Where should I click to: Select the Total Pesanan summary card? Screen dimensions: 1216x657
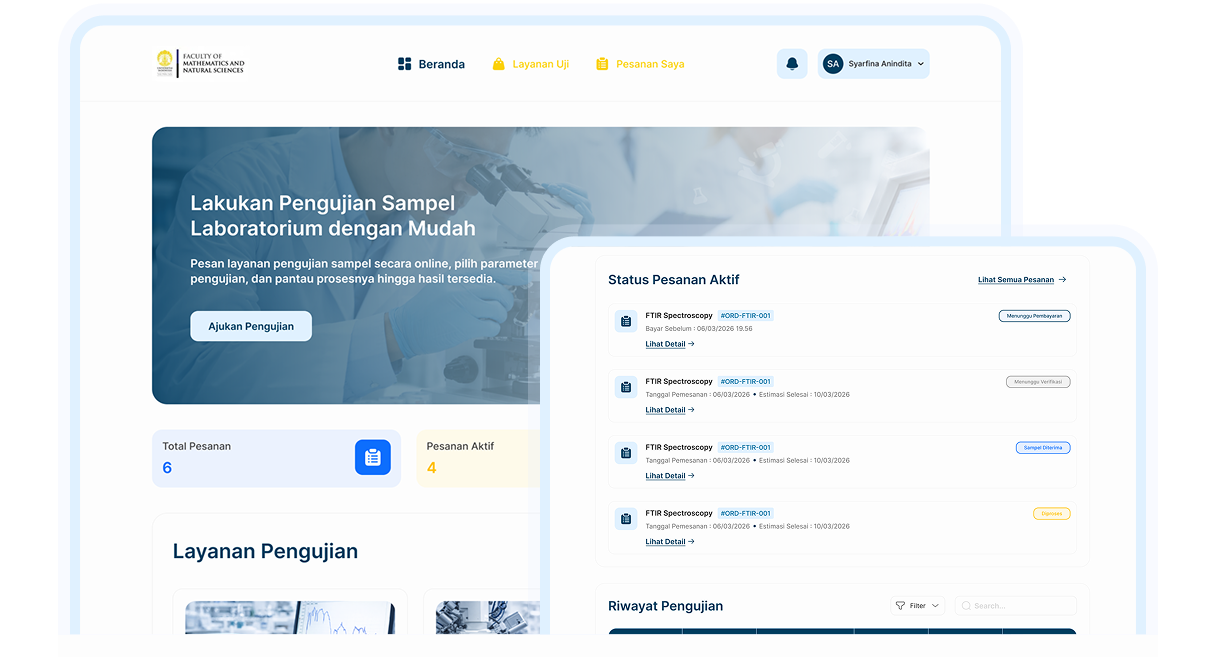pyautogui.click(x=276, y=458)
